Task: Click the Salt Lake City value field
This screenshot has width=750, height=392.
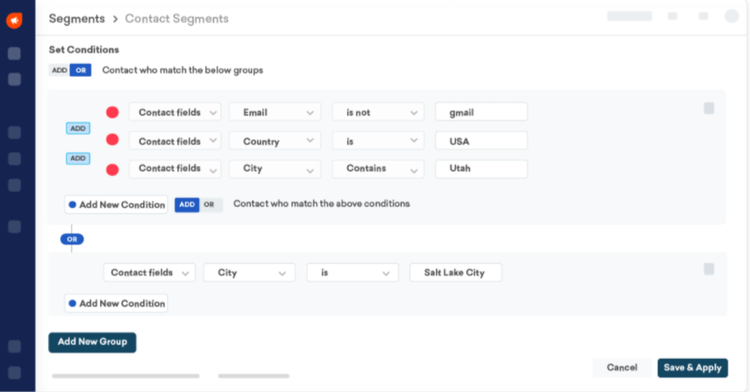Action: click(456, 272)
